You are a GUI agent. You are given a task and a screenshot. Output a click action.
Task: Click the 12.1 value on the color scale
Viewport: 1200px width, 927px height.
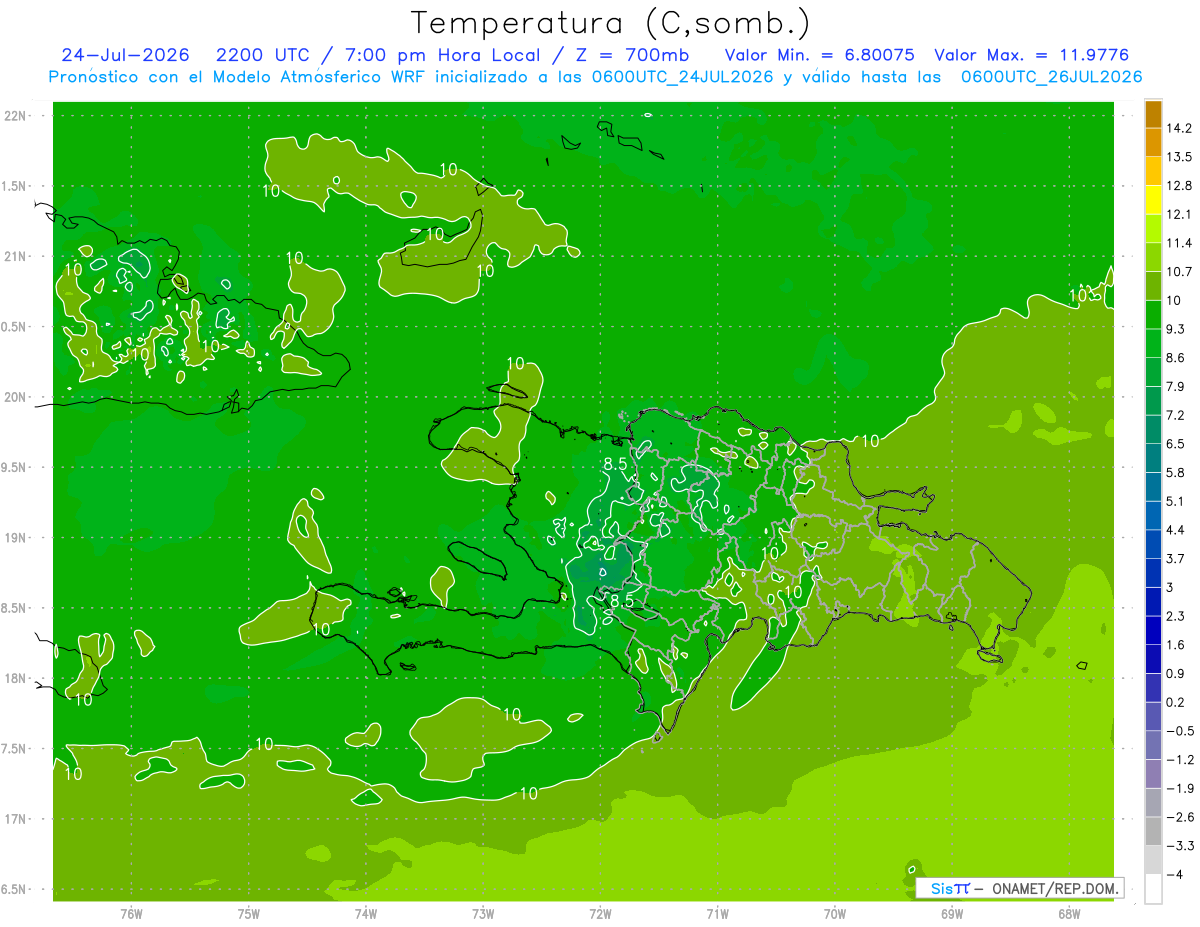click(x=1180, y=214)
